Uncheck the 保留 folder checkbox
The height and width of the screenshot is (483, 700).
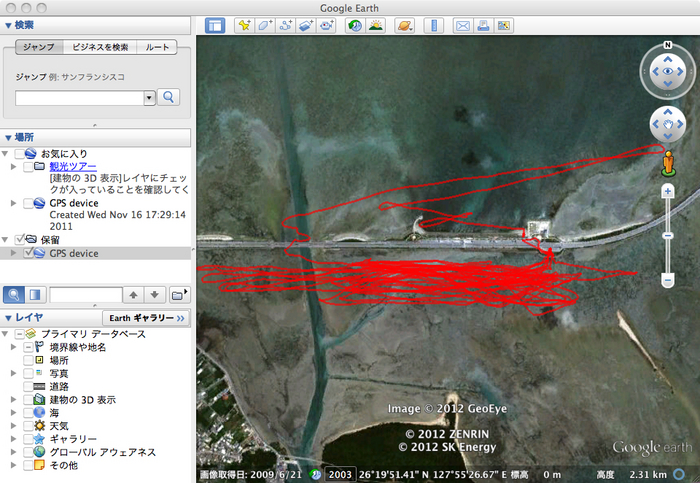tap(19, 240)
